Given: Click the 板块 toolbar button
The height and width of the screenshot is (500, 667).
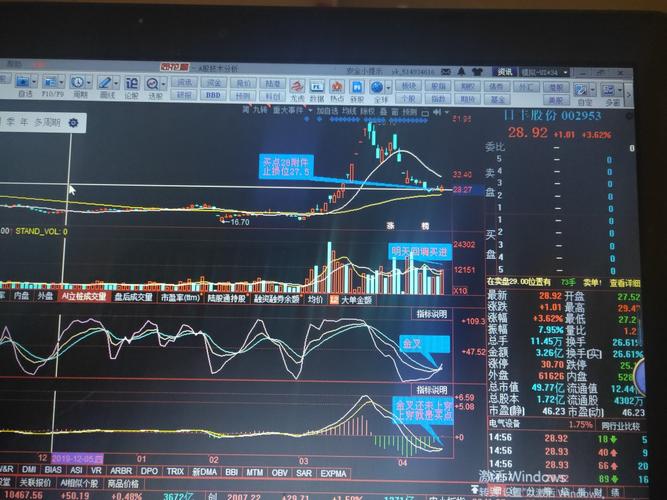Looking at the screenshot, I should (408, 86).
